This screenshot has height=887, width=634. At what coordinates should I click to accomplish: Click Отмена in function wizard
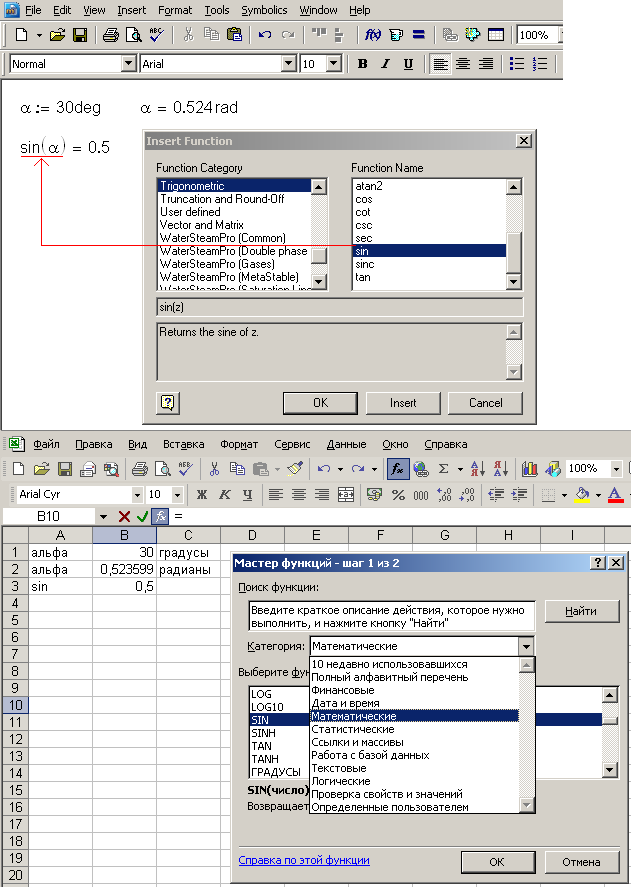[x=581, y=862]
